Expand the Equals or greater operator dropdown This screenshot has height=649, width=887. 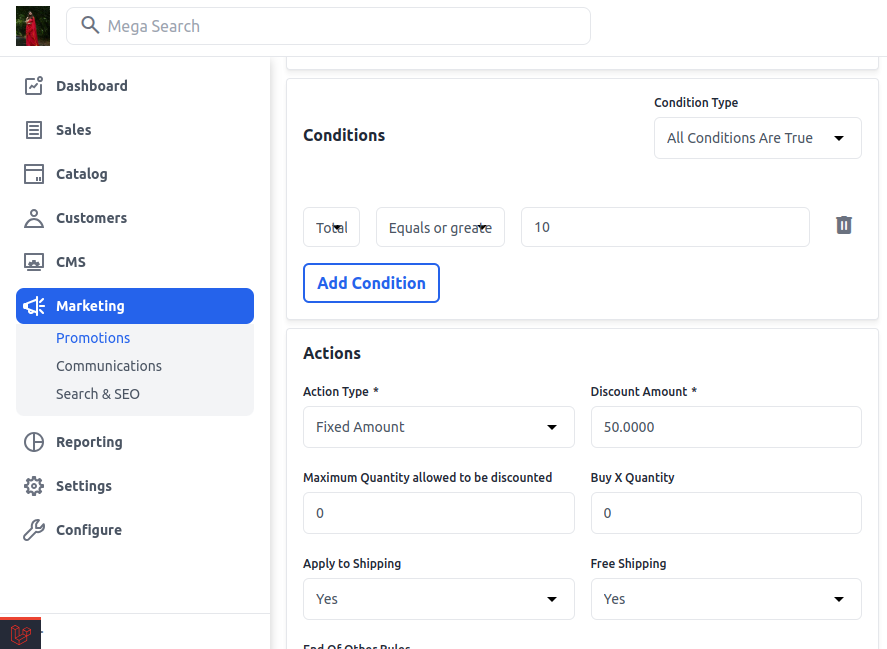(440, 227)
